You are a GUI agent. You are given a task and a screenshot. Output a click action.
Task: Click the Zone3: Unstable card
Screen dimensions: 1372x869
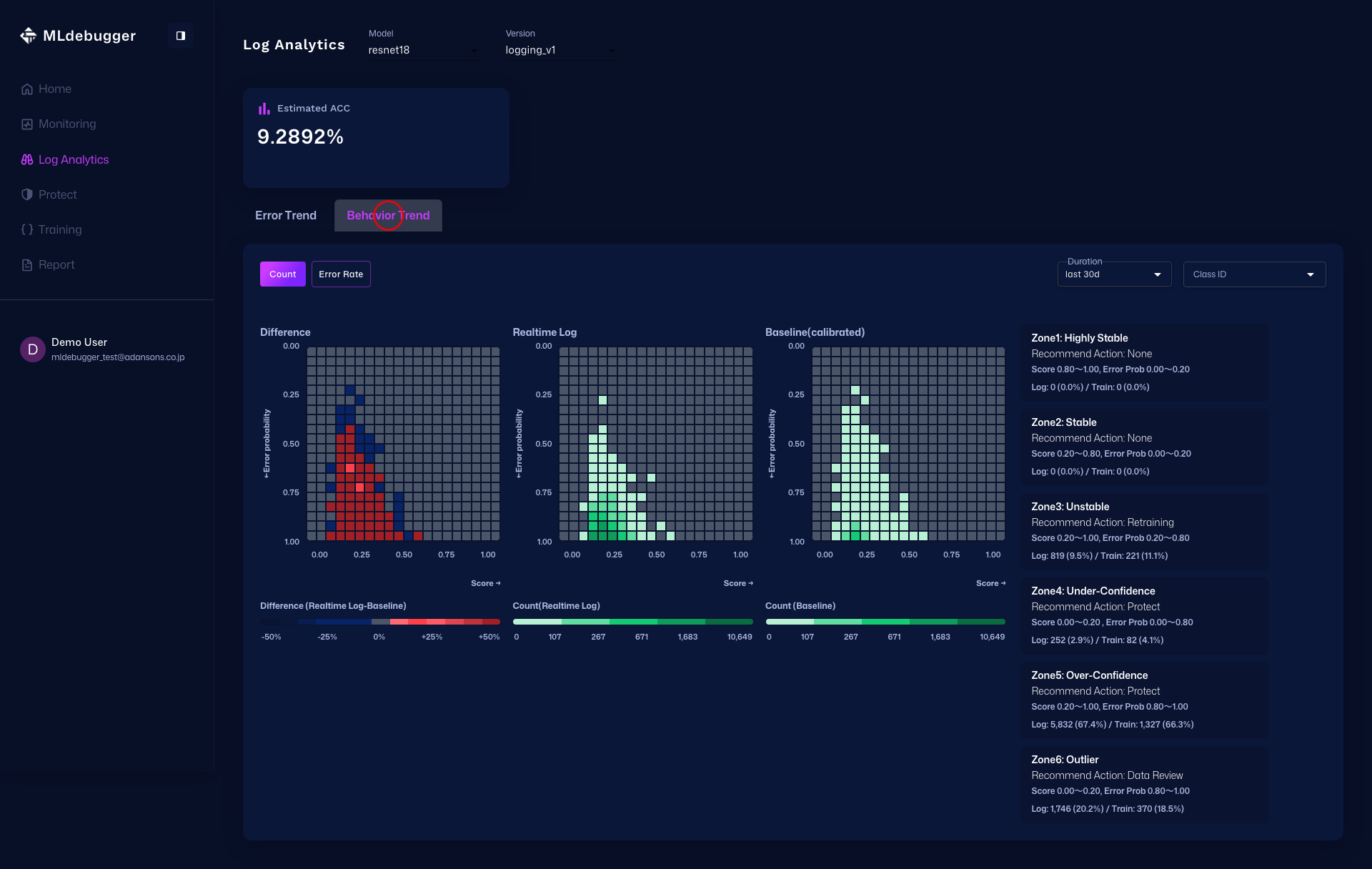[x=1144, y=530]
